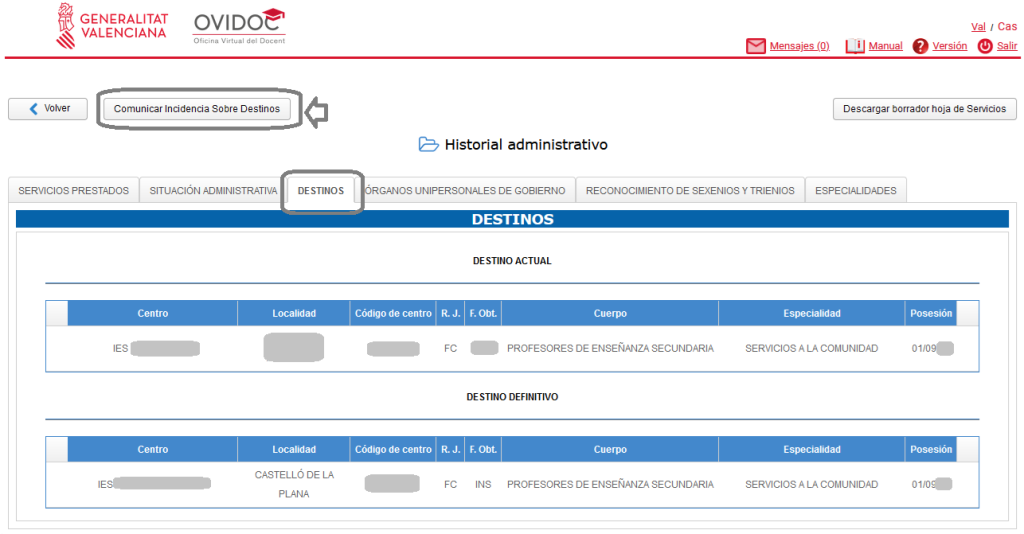1024x534 pixels.
Task: Click the folder icon beside Historial administrativo
Action: 429,145
